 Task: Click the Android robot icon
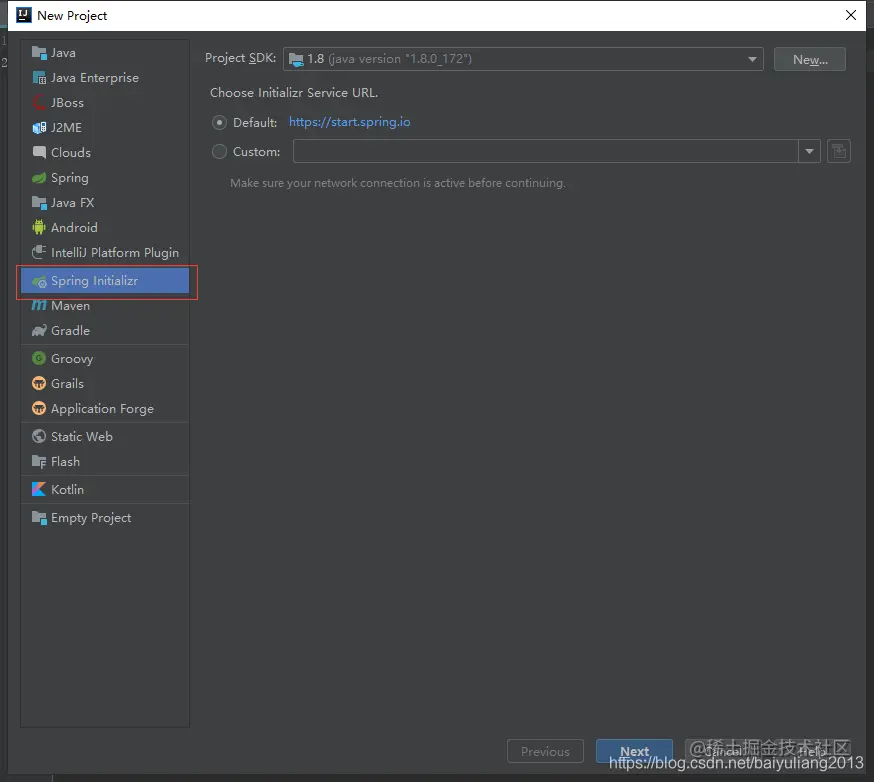(39, 227)
